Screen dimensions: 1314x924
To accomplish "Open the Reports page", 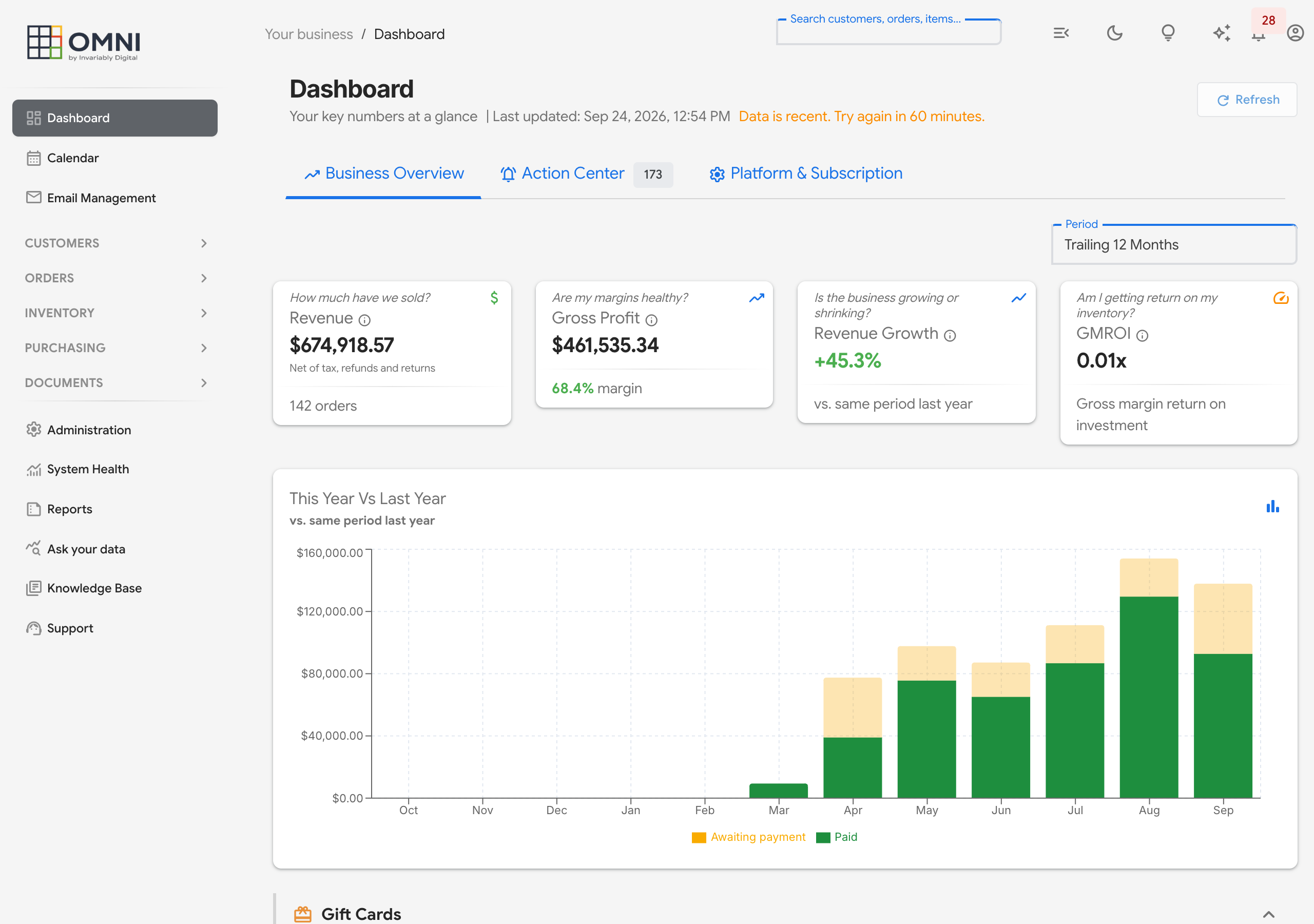I will pos(114,510).
